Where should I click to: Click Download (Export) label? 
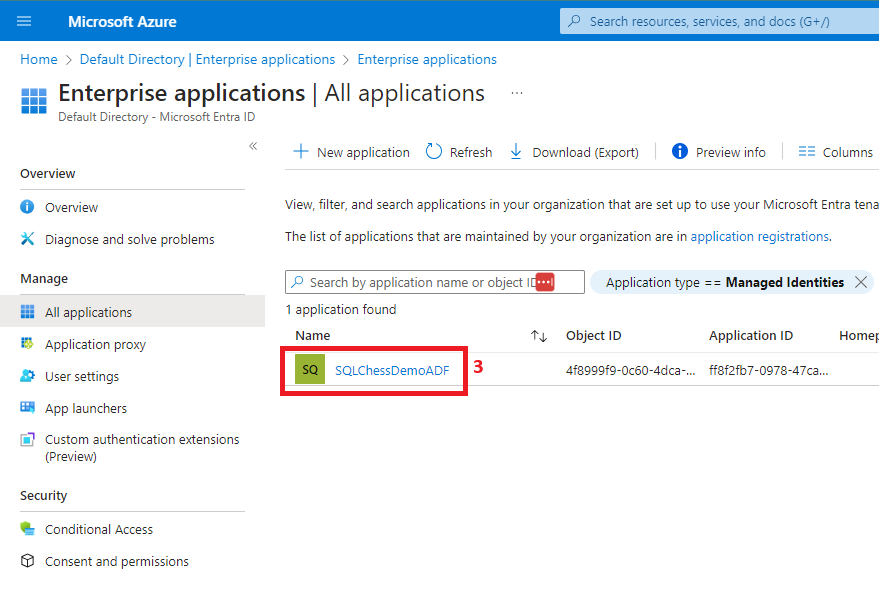[585, 152]
